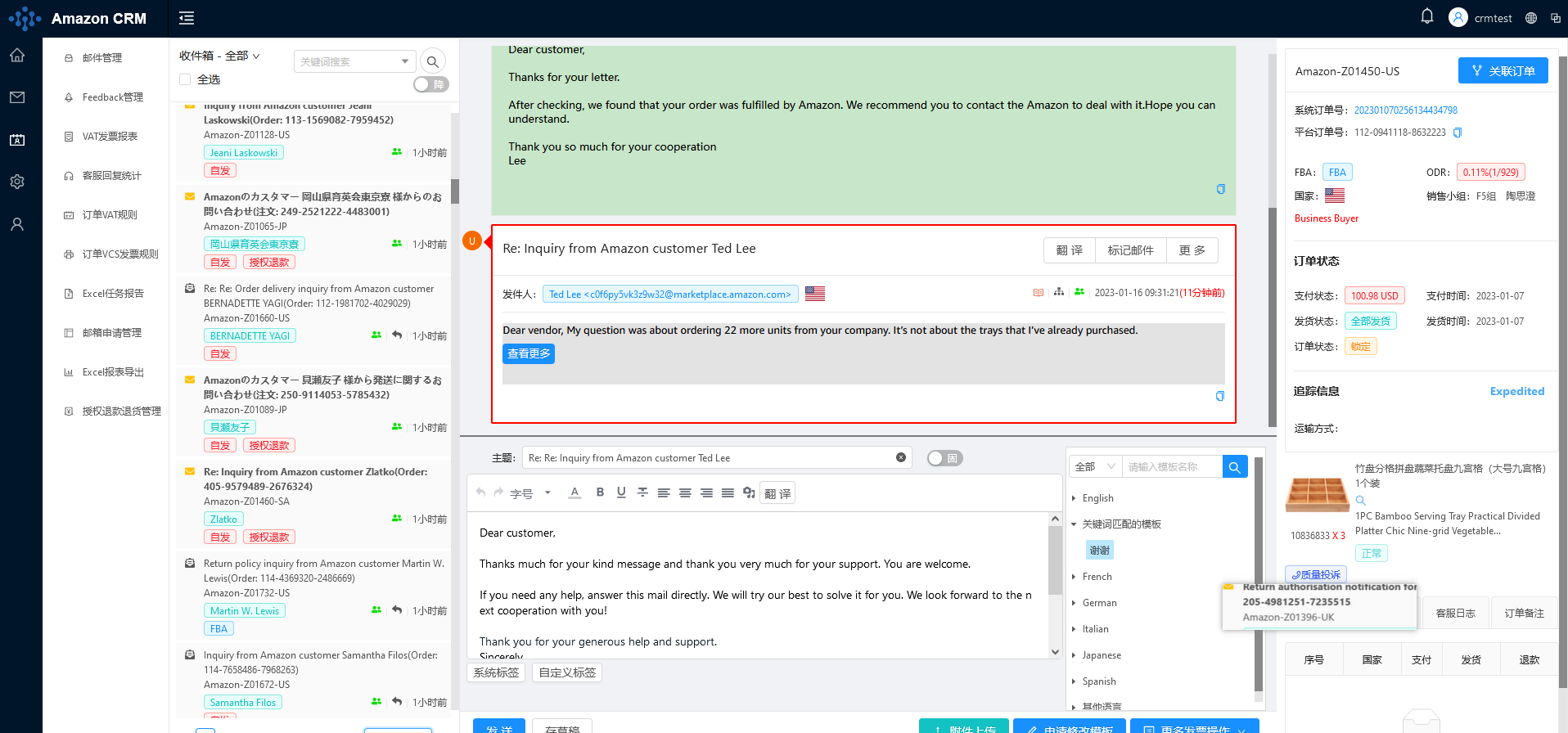The image size is (1568, 733).
Task: Open system order number link 20230107025613443​4798
Action: tap(1405, 110)
